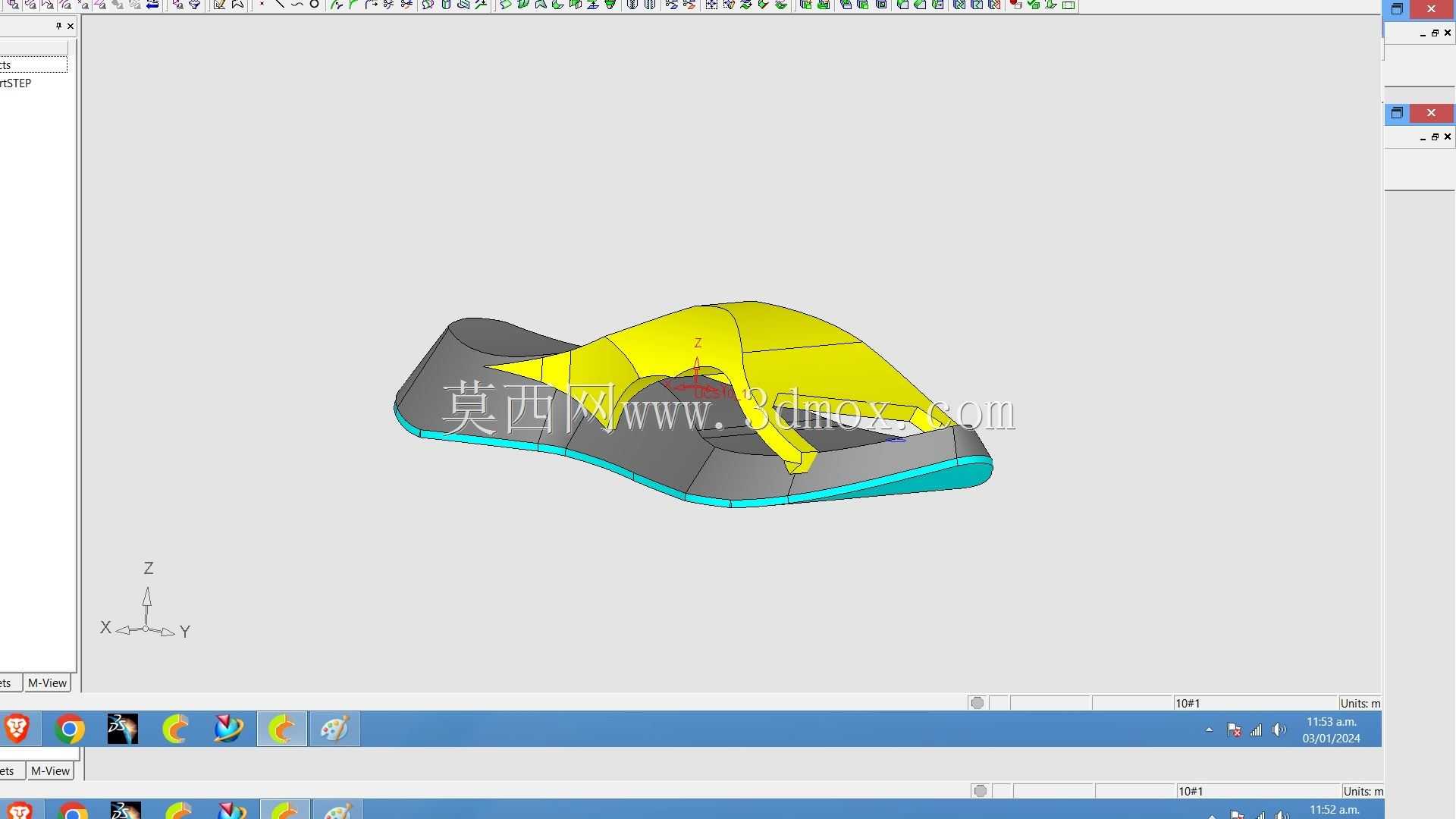
Task: Open the 3DS Dassault app in 11:53 taskbar
Action: [x=122, y=729]
